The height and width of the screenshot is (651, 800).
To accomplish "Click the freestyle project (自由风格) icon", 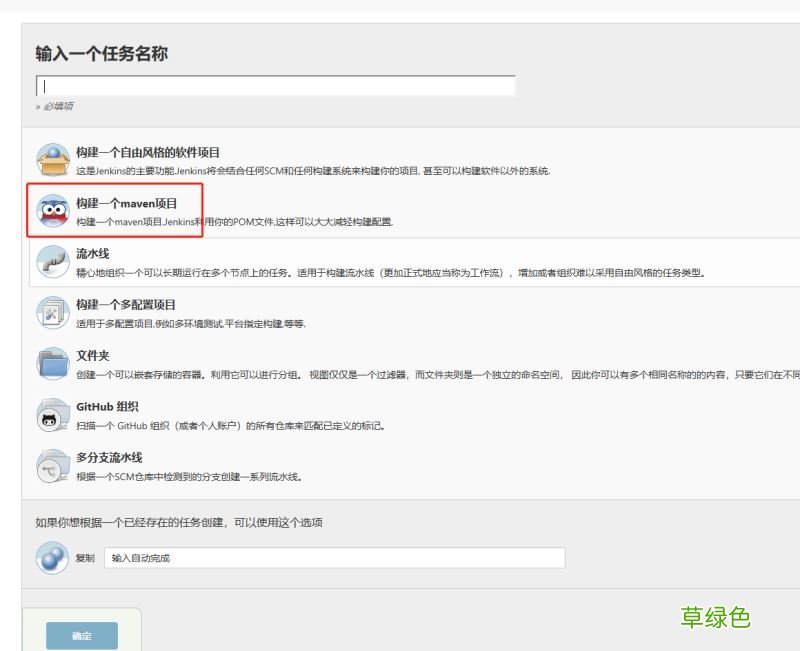I will click(x=52, y=156).
